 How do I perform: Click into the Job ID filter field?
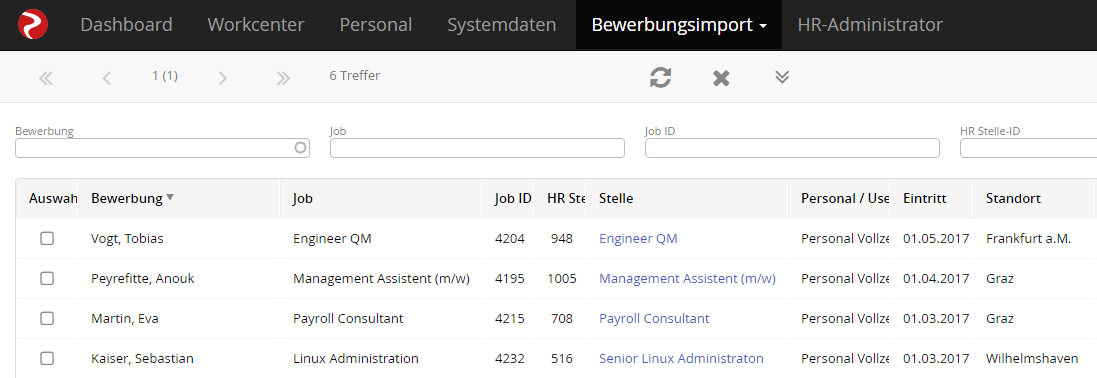pyautogui.click(x=792, y=148)
